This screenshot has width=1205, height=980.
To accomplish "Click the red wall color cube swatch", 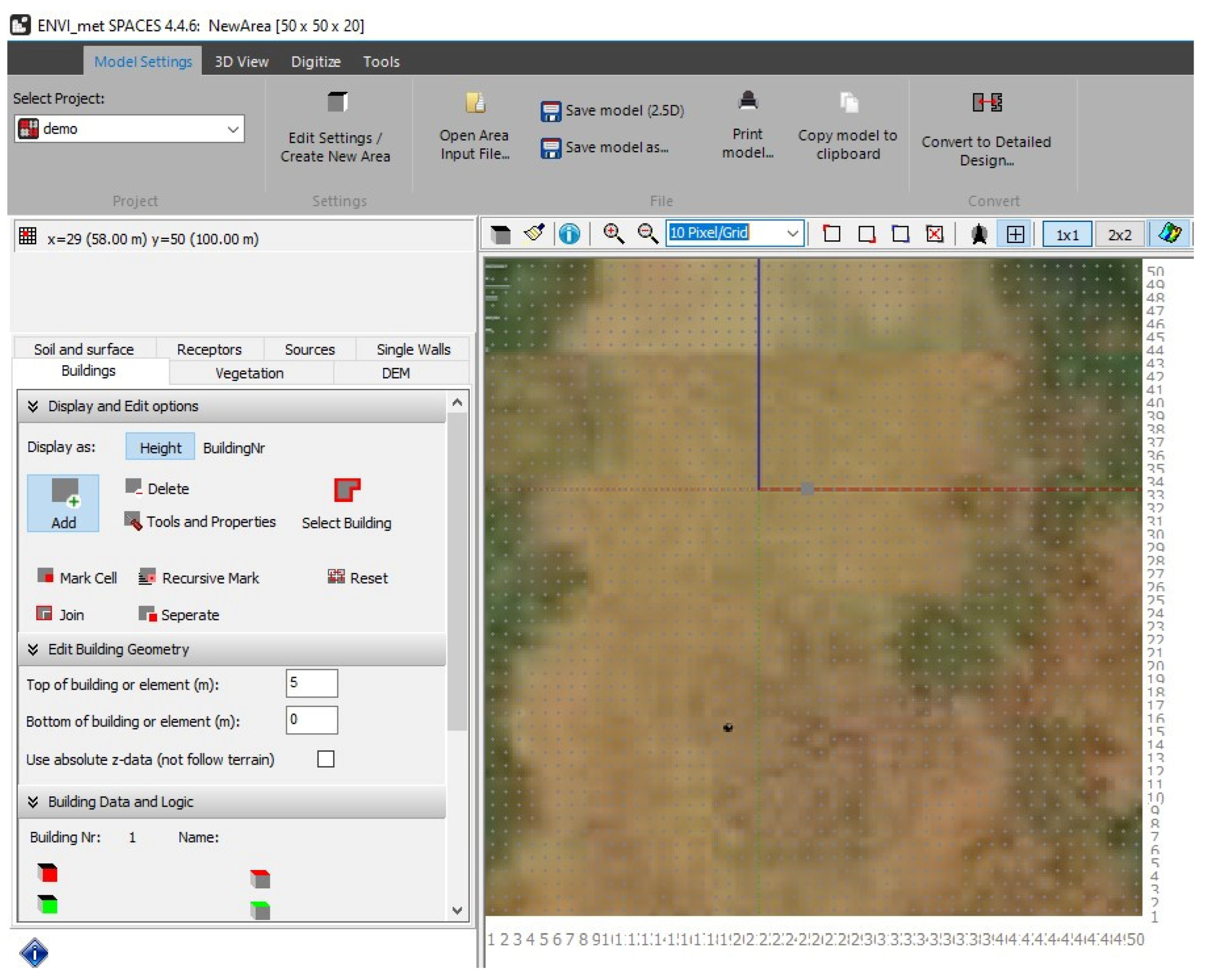I will tap(47, 873).
